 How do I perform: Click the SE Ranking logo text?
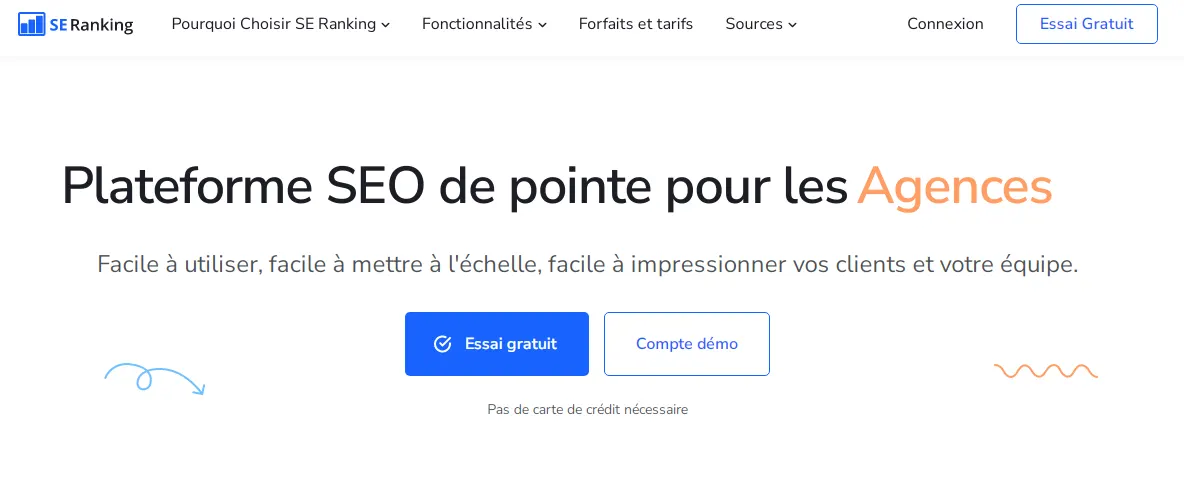pos(91,25)
